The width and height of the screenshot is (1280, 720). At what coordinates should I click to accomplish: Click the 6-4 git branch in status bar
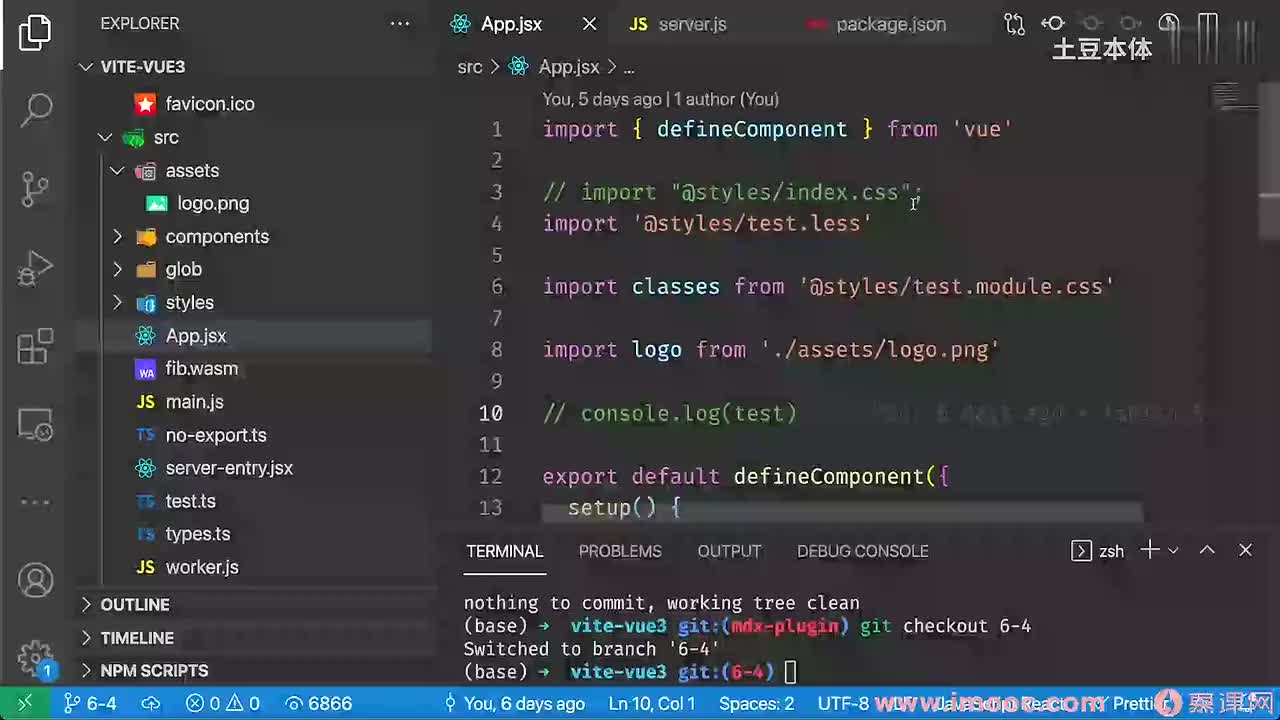(x=90, y=704)
